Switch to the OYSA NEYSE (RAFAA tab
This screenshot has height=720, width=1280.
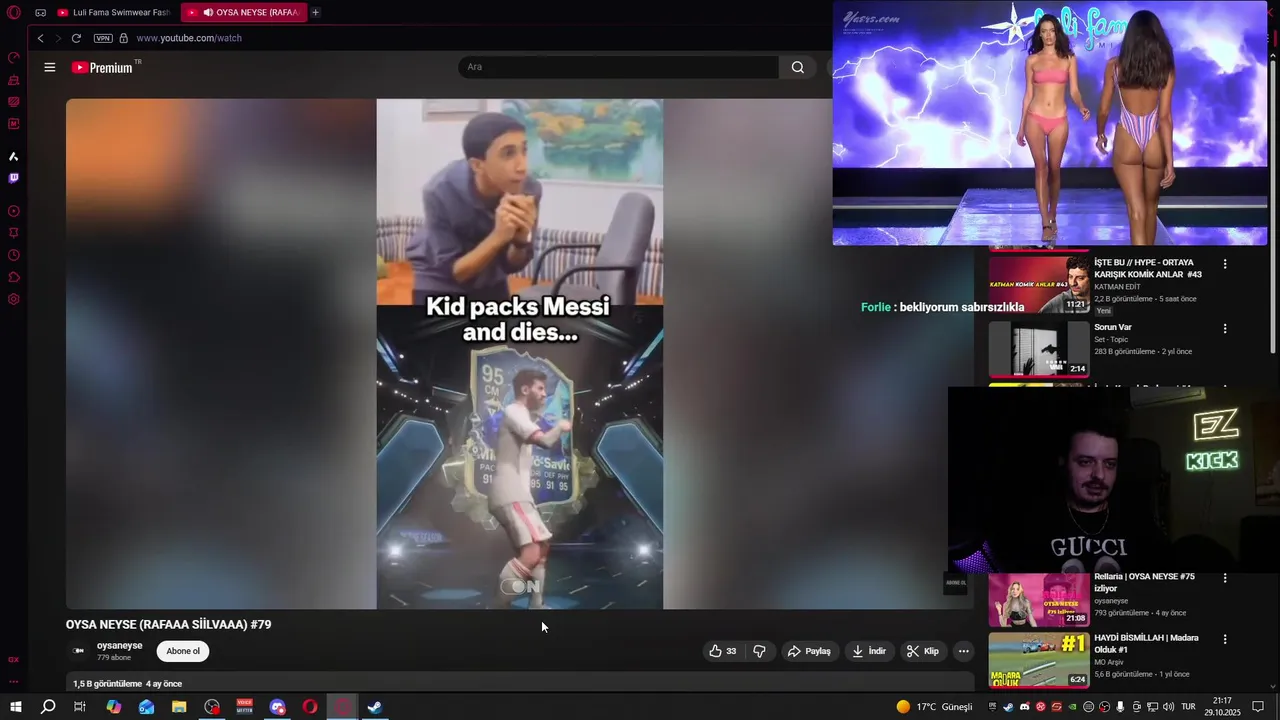(245, 13)
